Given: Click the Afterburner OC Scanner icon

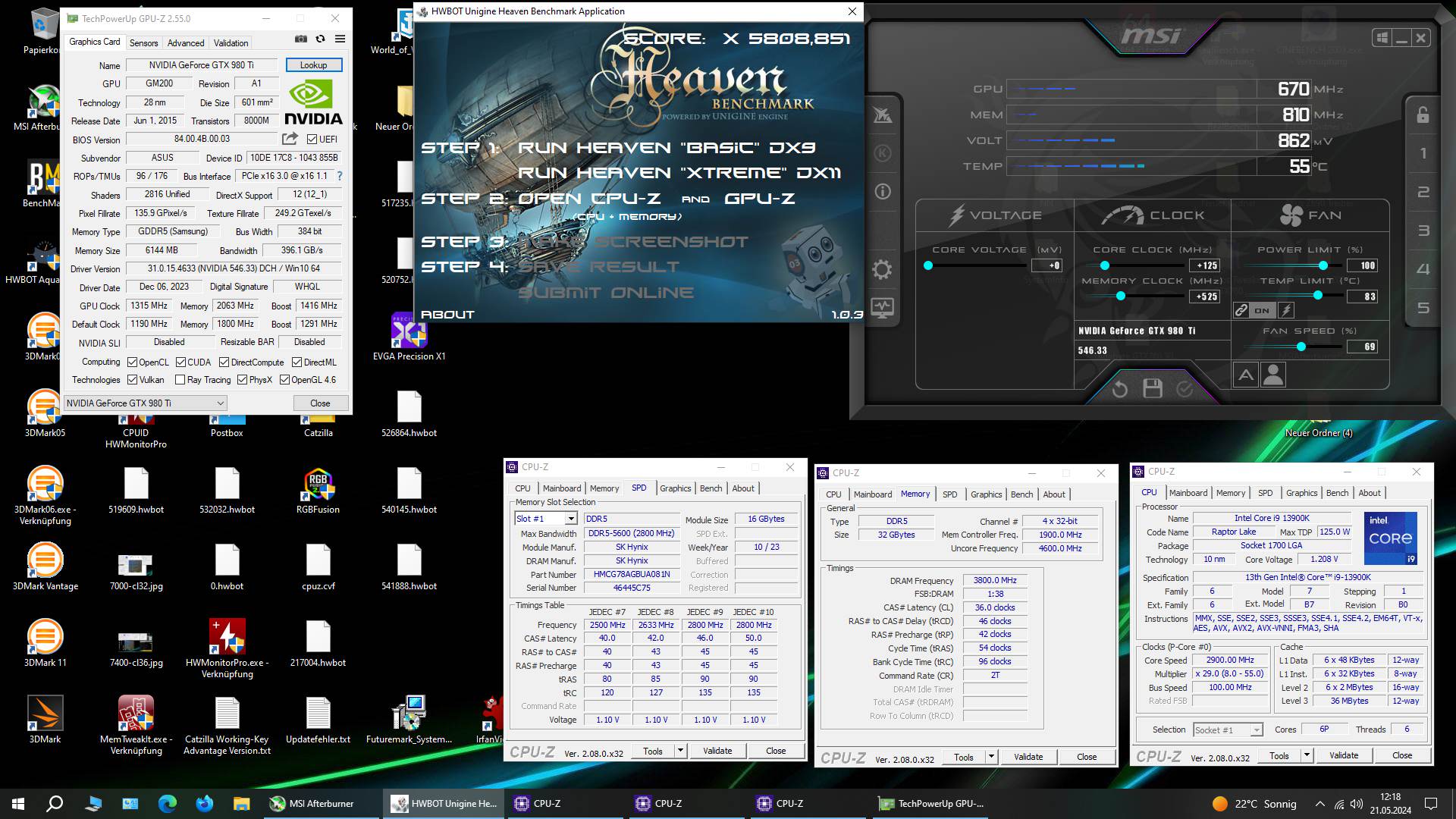Looking at the screenshot, I should (x=882, y=115).
